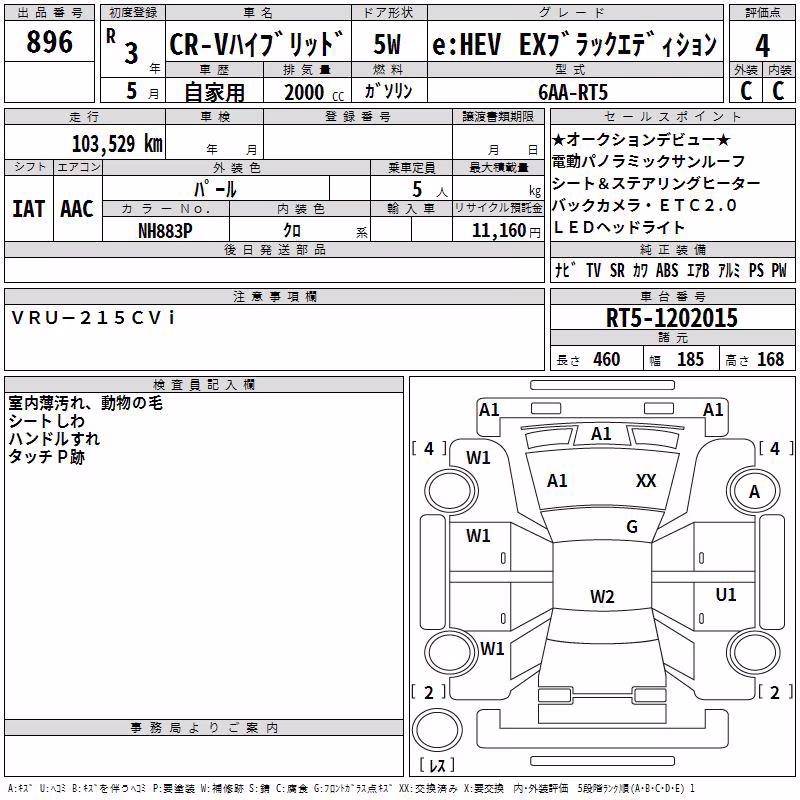
Task: Click the overall evaluation score 4
Action: click(x=762, y=45)
